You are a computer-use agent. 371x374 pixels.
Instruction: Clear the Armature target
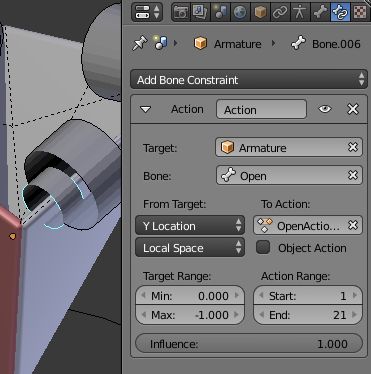(x=353, y=147)
